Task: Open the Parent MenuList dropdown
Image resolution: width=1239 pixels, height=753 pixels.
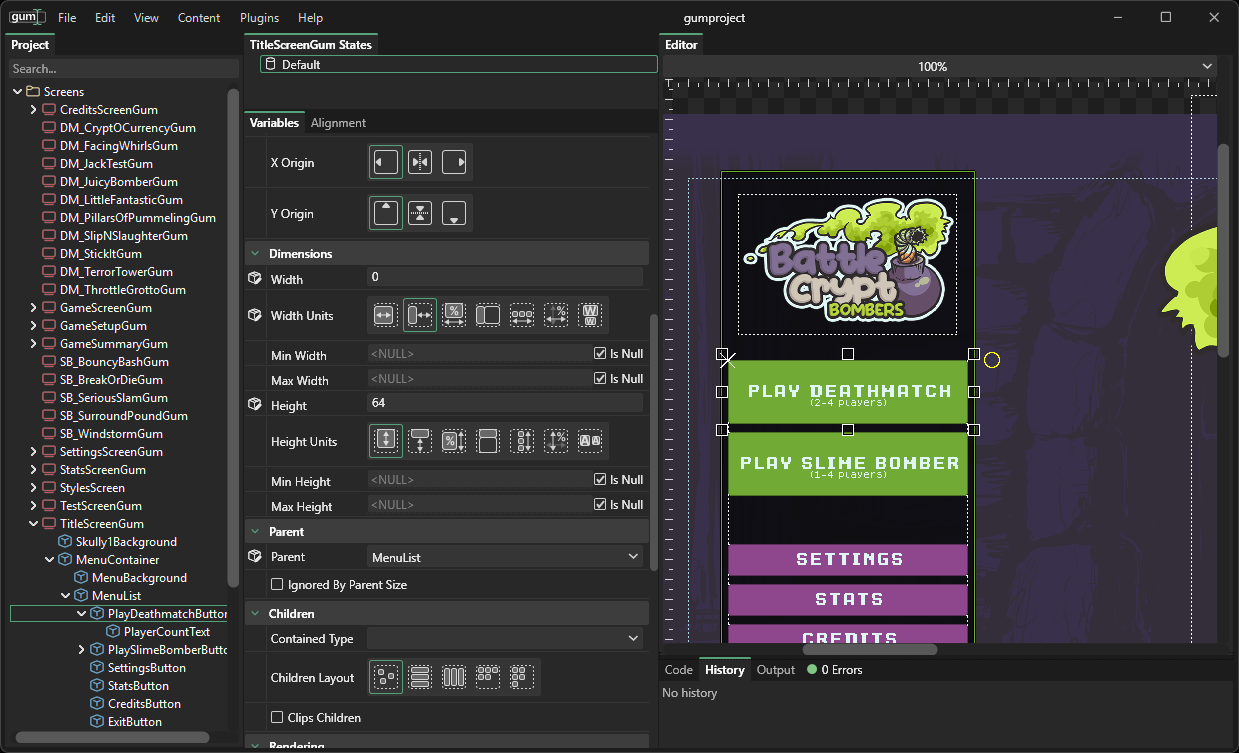Action: [506, 556]
